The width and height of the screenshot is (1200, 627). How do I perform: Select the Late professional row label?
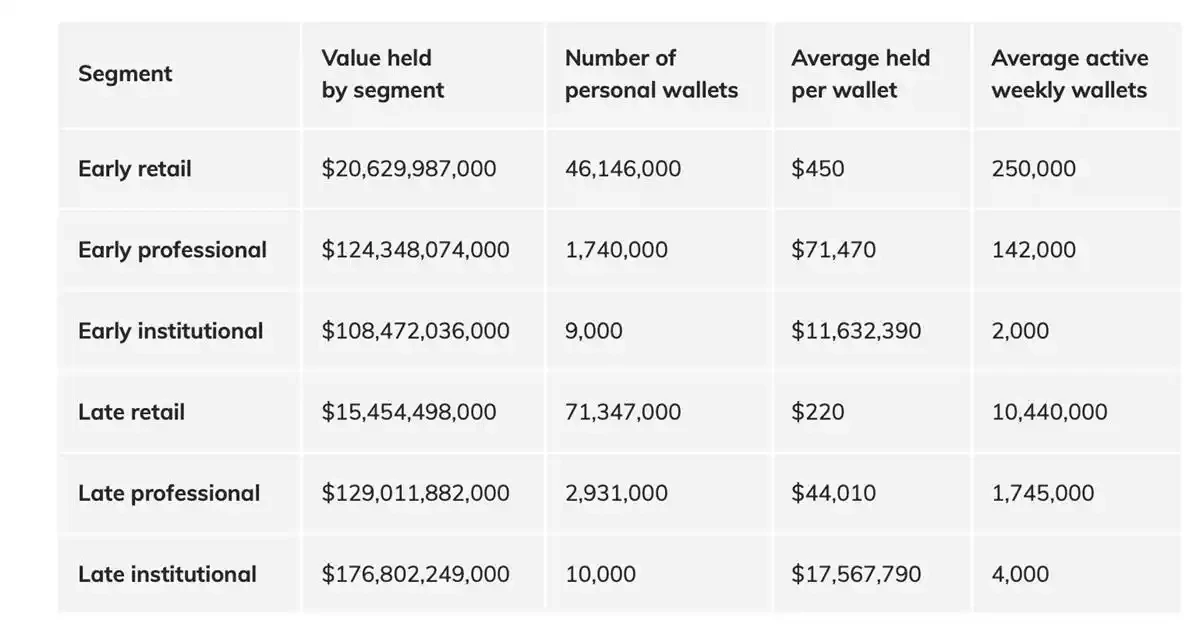click(x=168, y=493)
